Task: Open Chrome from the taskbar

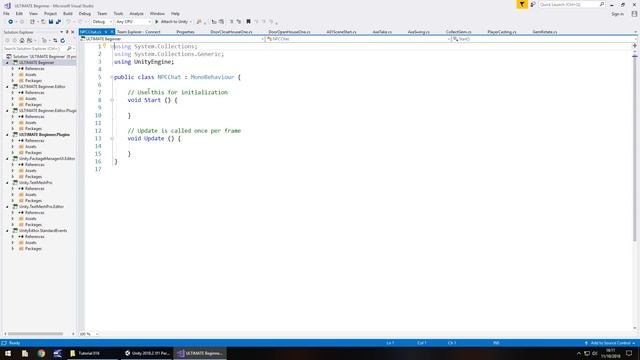Action: (x=41, y=353)
